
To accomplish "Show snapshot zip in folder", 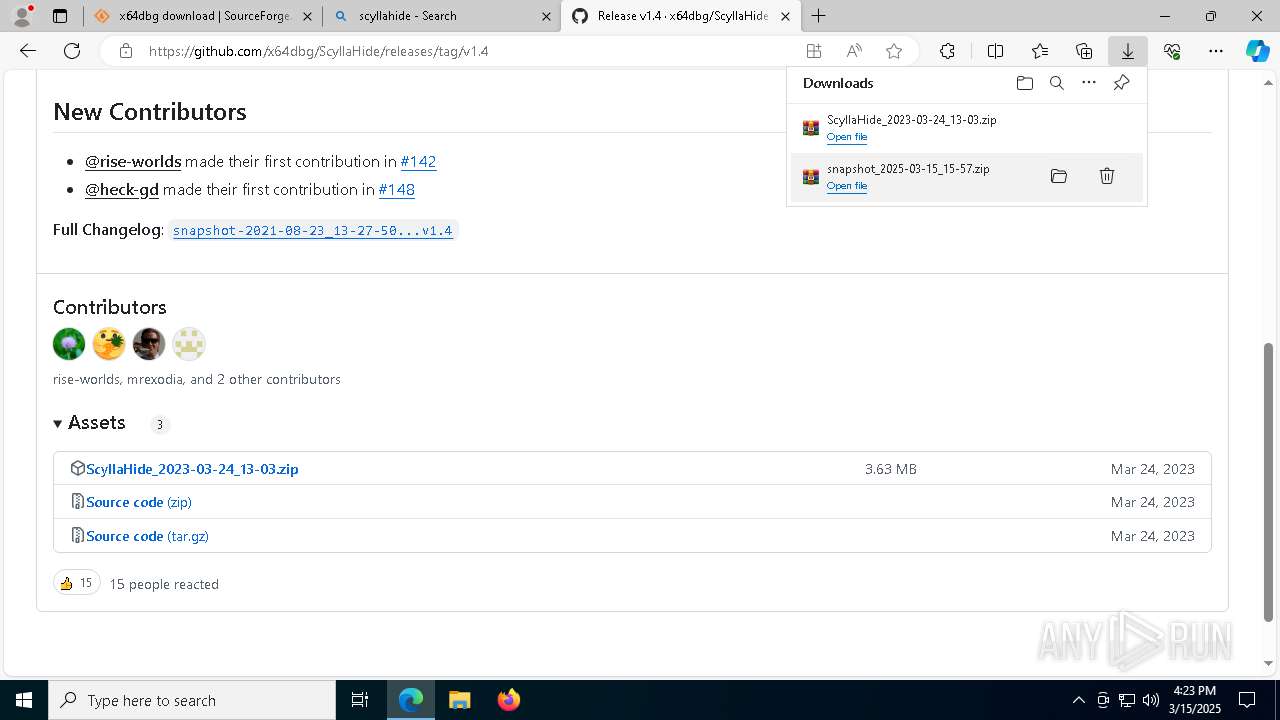I will click(x=1059, y=176).
